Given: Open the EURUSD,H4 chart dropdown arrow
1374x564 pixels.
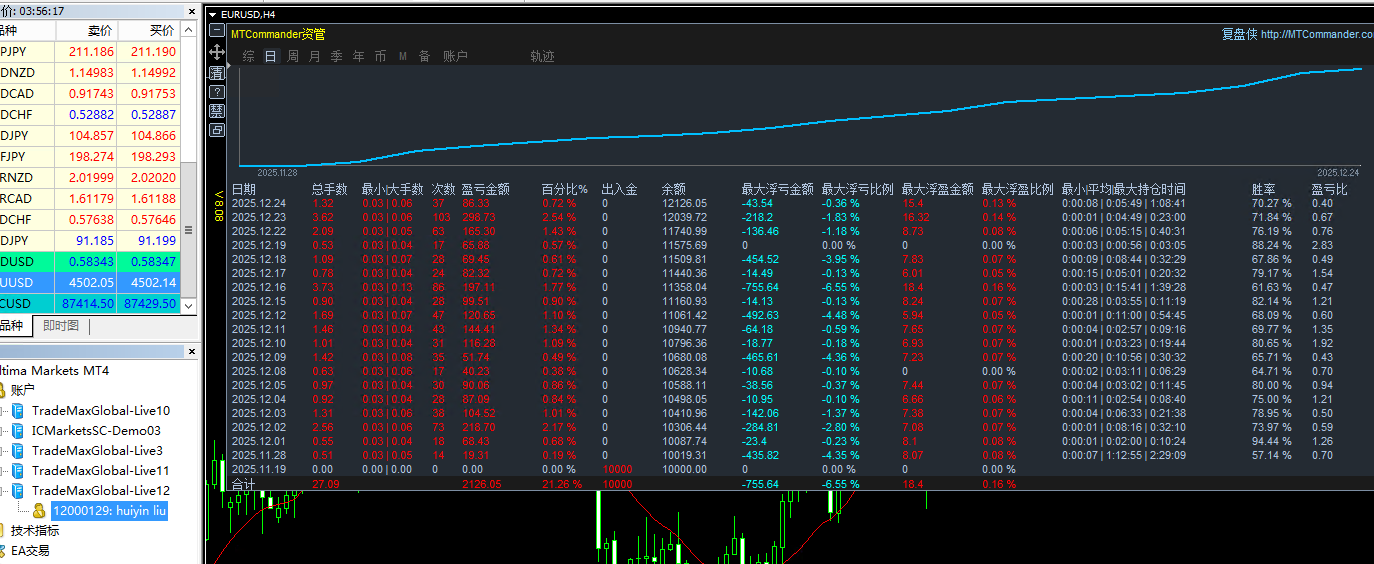Looking at the screenshot, I should pos(212,15).
